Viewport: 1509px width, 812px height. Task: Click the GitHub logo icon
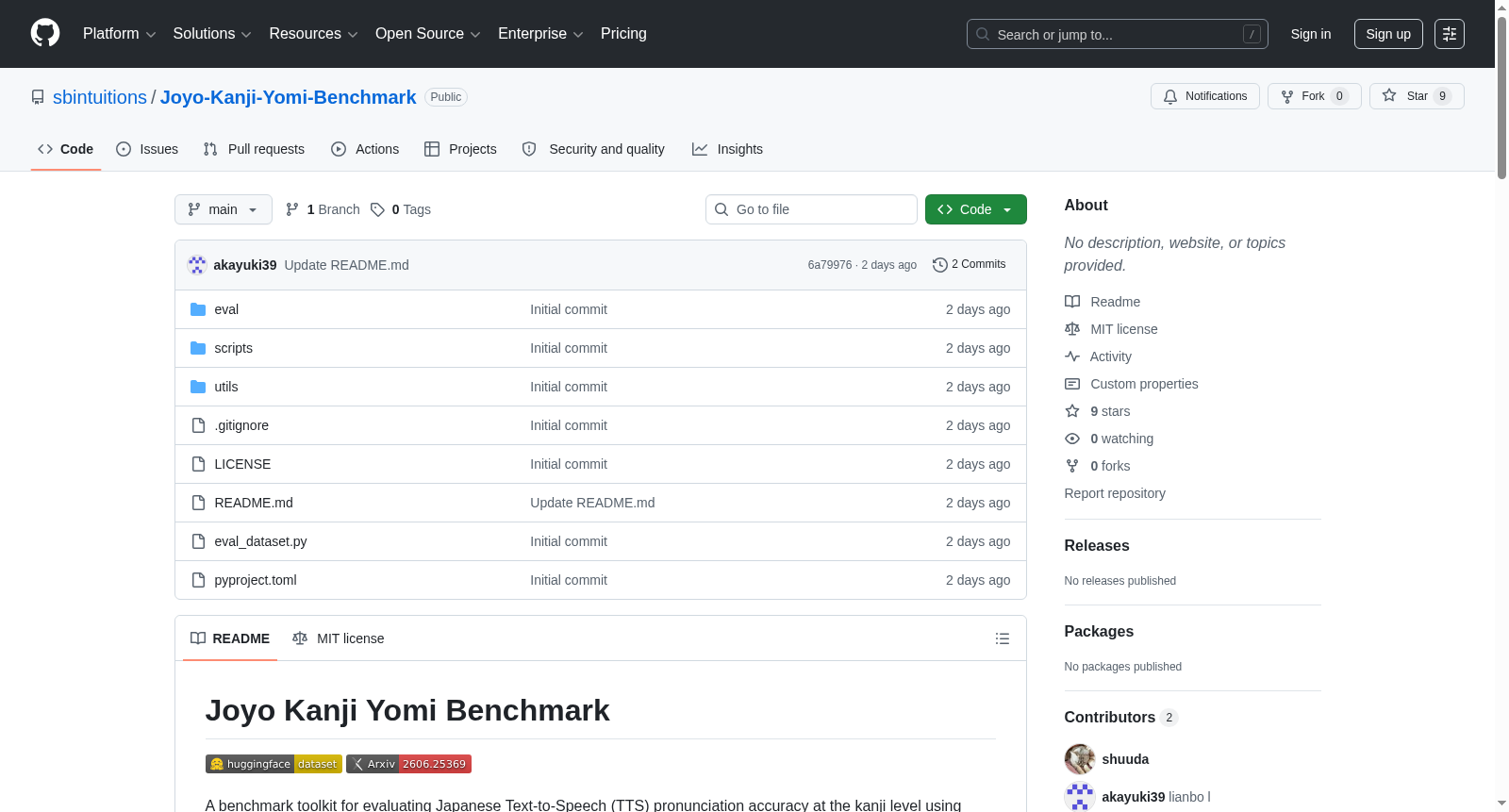click(45, 33)
